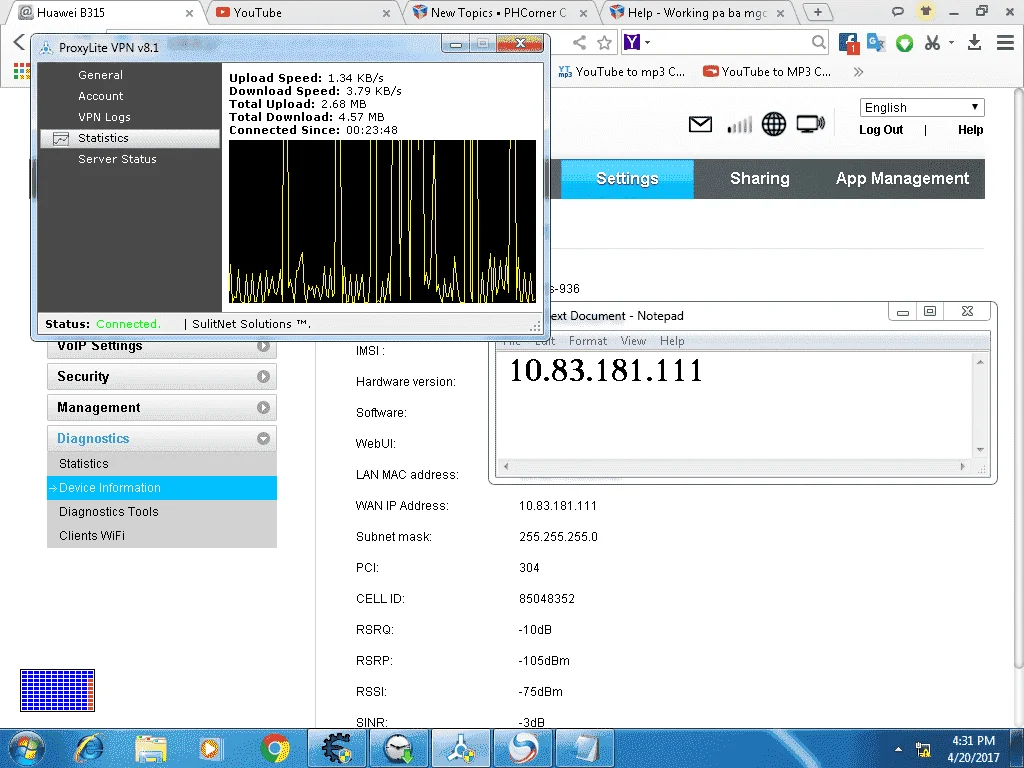Image resolution: width=1024 pixels, height=768 pixels.
Task: Open the Sharing router tab
Action: point(760,179)
